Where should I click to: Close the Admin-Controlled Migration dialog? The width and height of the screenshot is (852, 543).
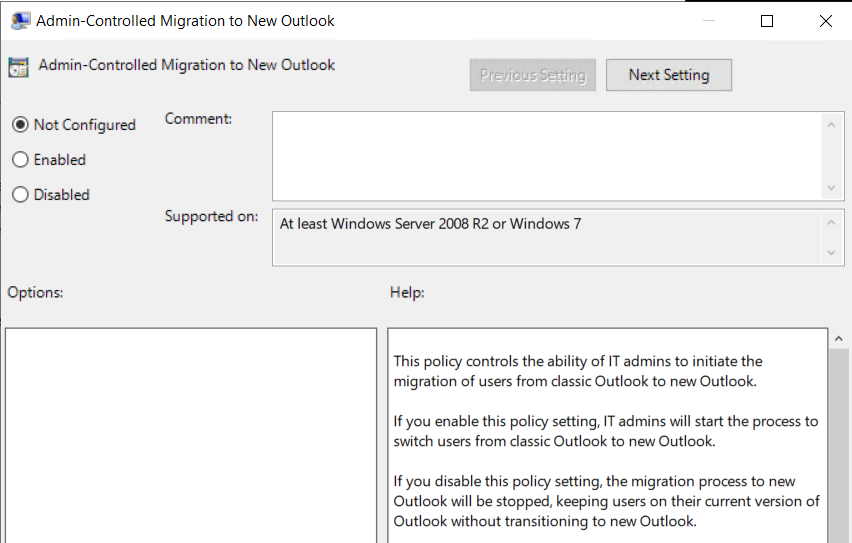point(825,21)
